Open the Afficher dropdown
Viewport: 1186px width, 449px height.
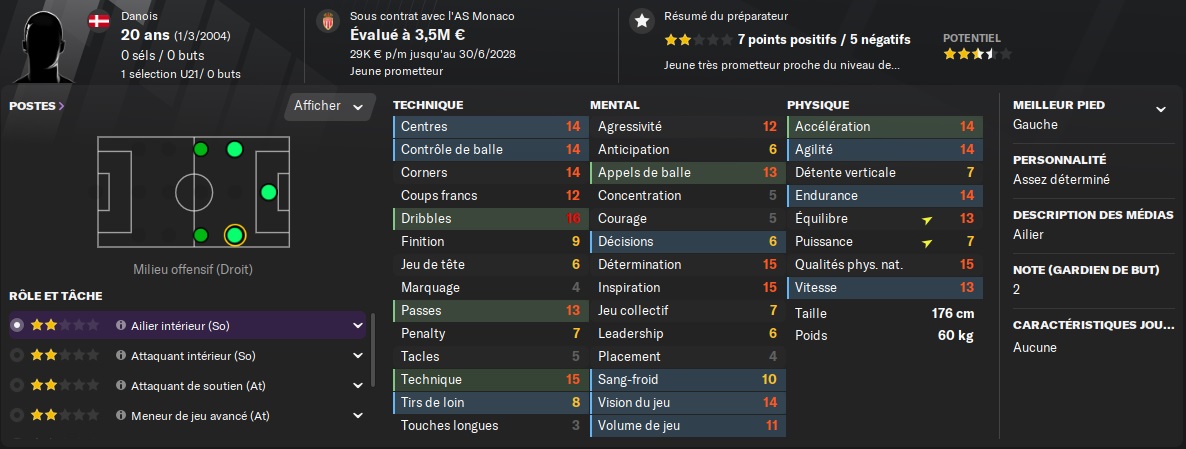[x=329, y=106]
